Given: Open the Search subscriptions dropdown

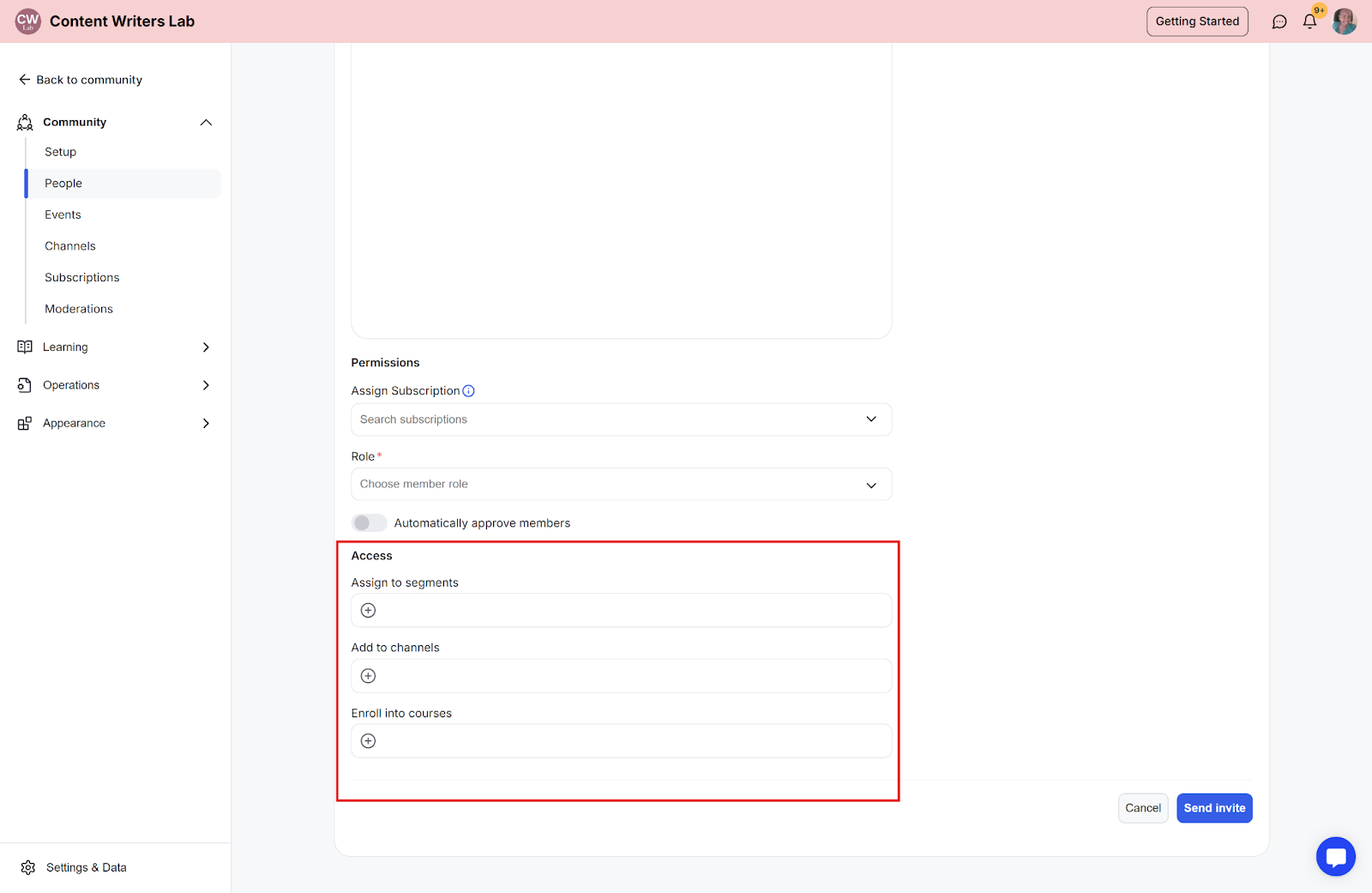Looking at the screenshot, I should (x=622, y=419).
